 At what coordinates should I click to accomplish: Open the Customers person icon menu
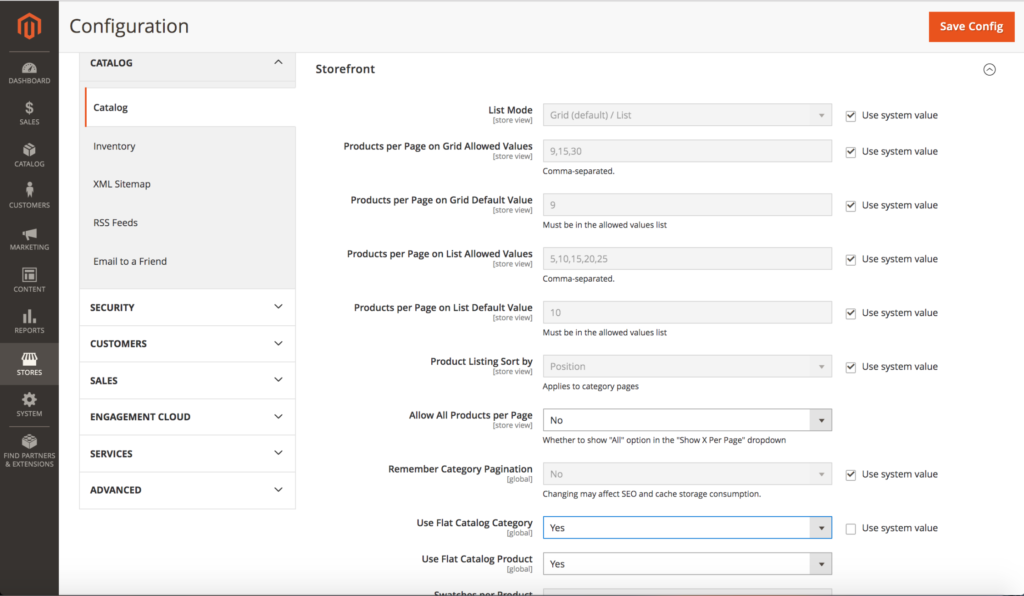(29, 196)
